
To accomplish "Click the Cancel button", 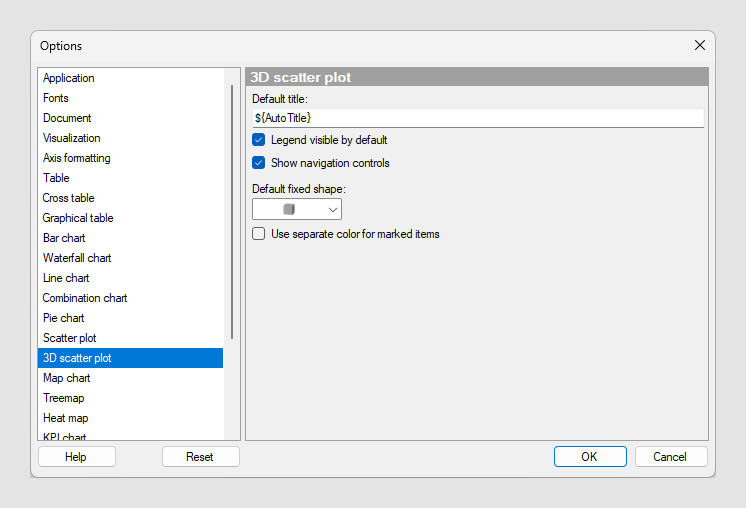I will (x=671, y=457).
